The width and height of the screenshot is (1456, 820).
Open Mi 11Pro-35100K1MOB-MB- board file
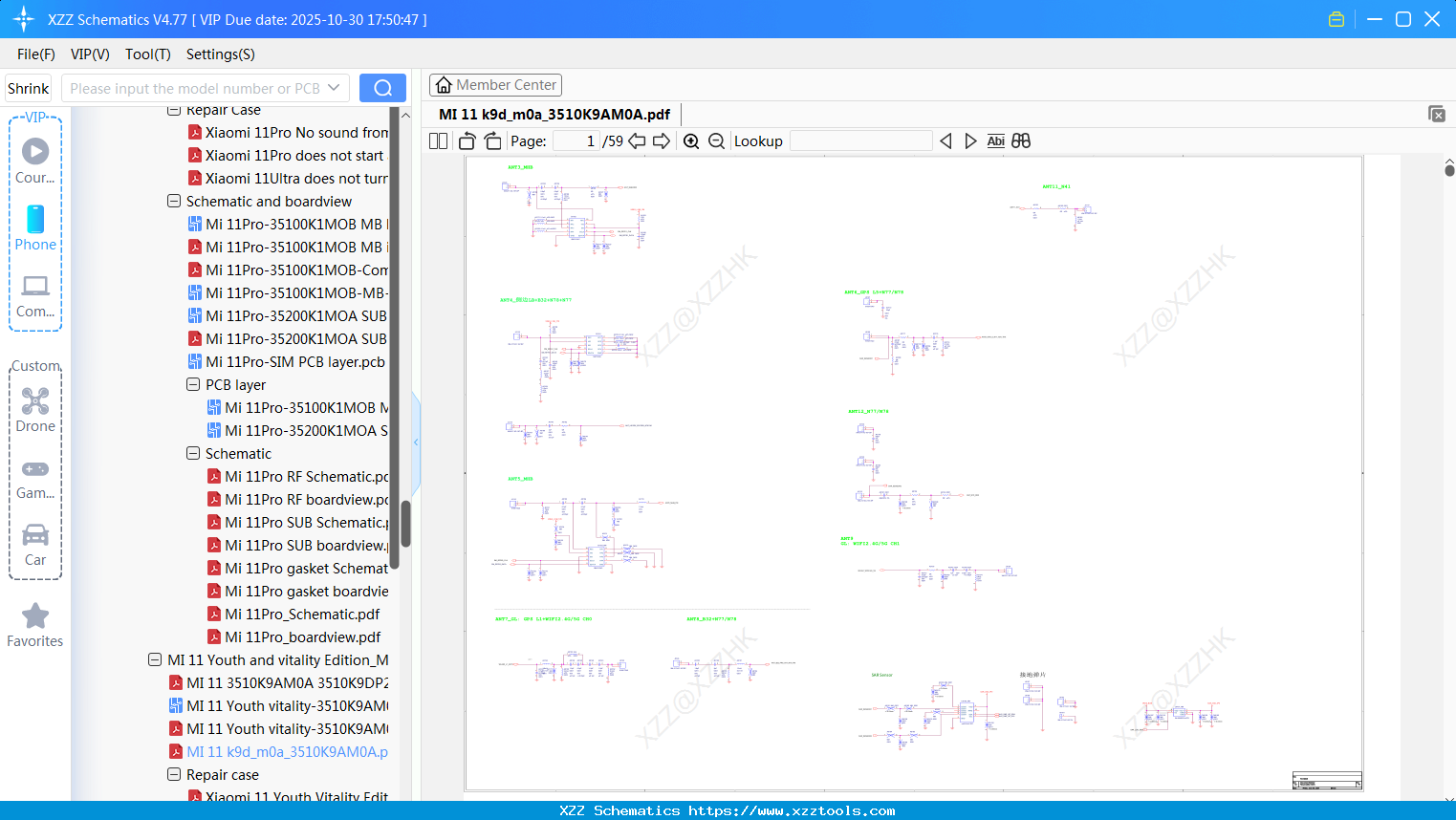coord(288,293)
